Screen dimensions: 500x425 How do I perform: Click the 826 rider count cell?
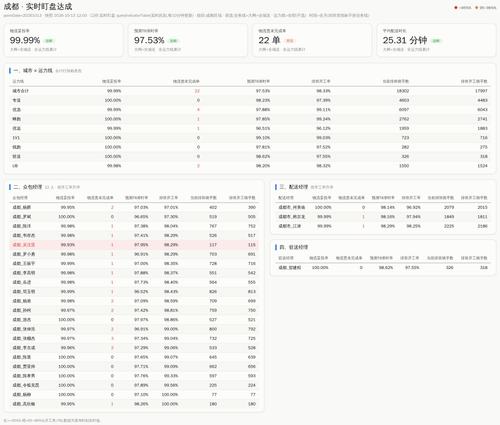213,291
